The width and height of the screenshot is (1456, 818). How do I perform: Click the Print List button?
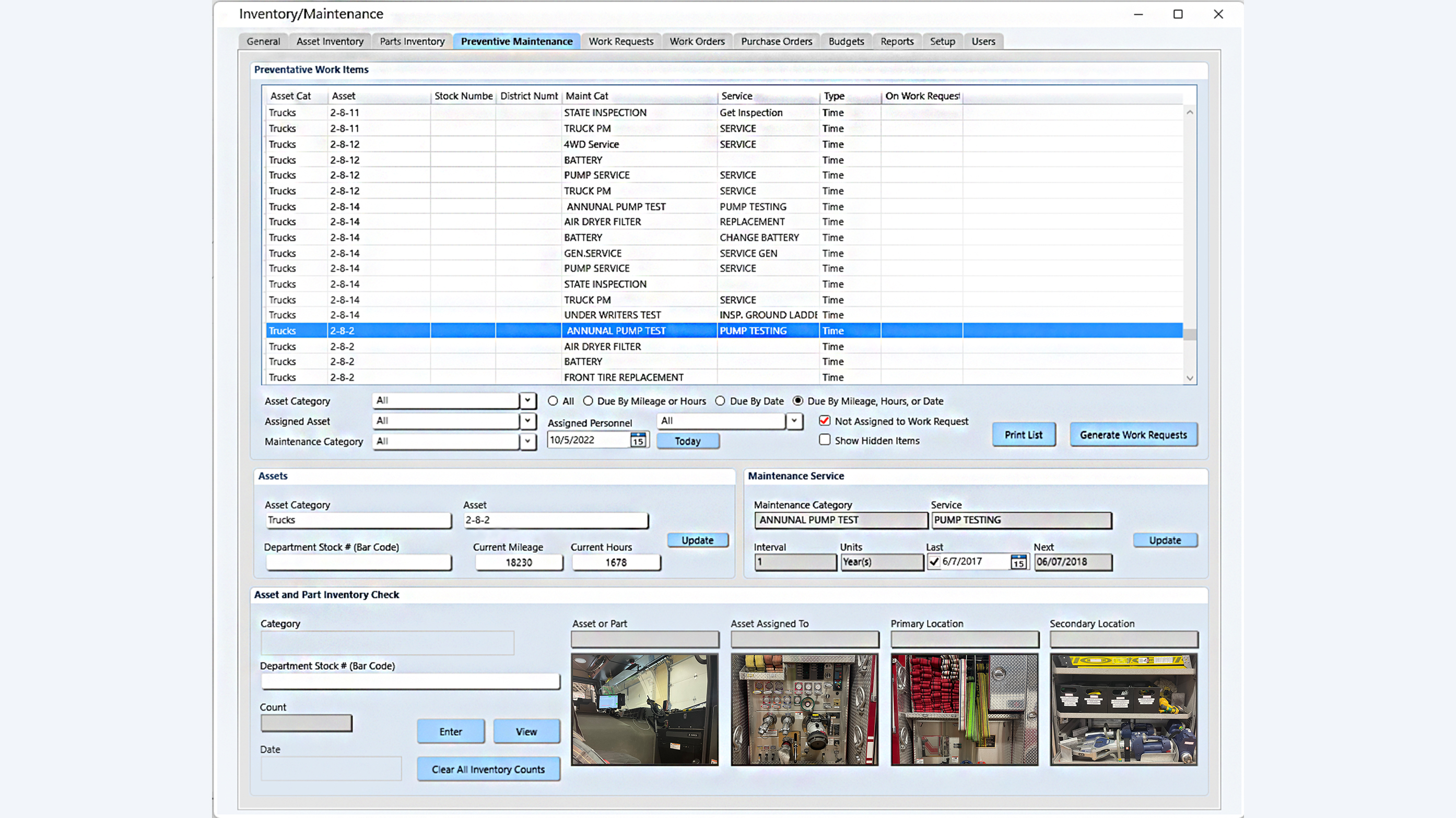point(1024,434)
